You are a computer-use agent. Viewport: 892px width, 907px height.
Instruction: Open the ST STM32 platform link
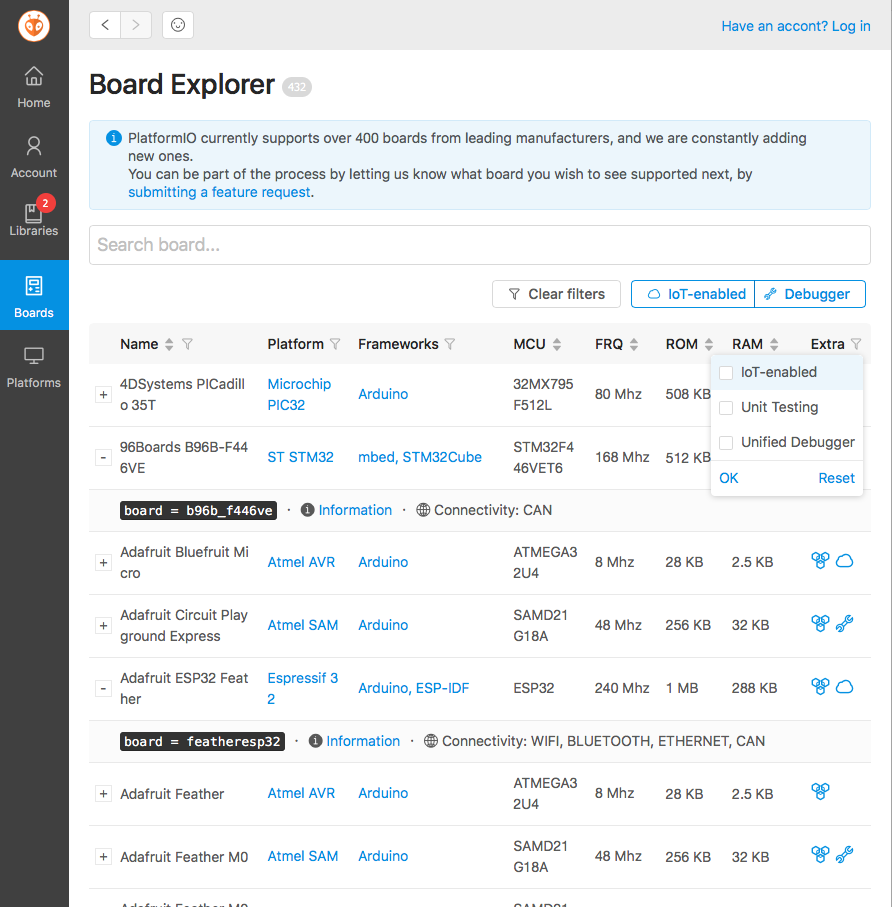[300, 457]
